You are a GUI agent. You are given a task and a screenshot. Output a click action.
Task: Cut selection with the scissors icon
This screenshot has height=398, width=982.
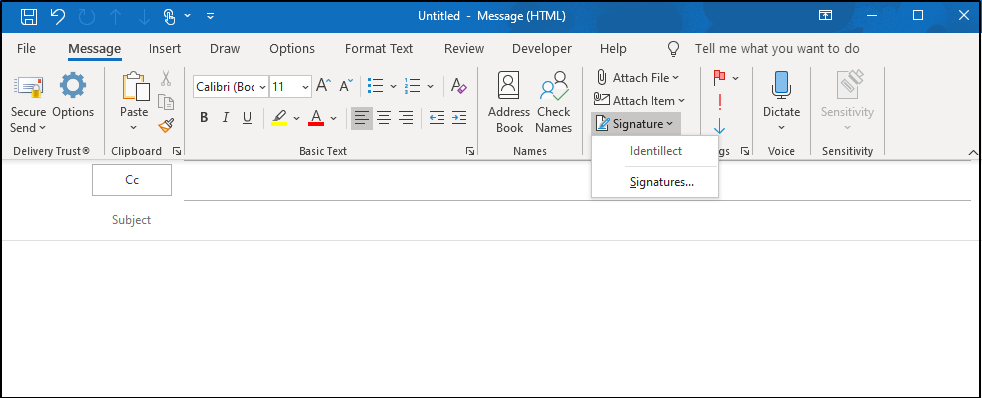pos(166,78)
